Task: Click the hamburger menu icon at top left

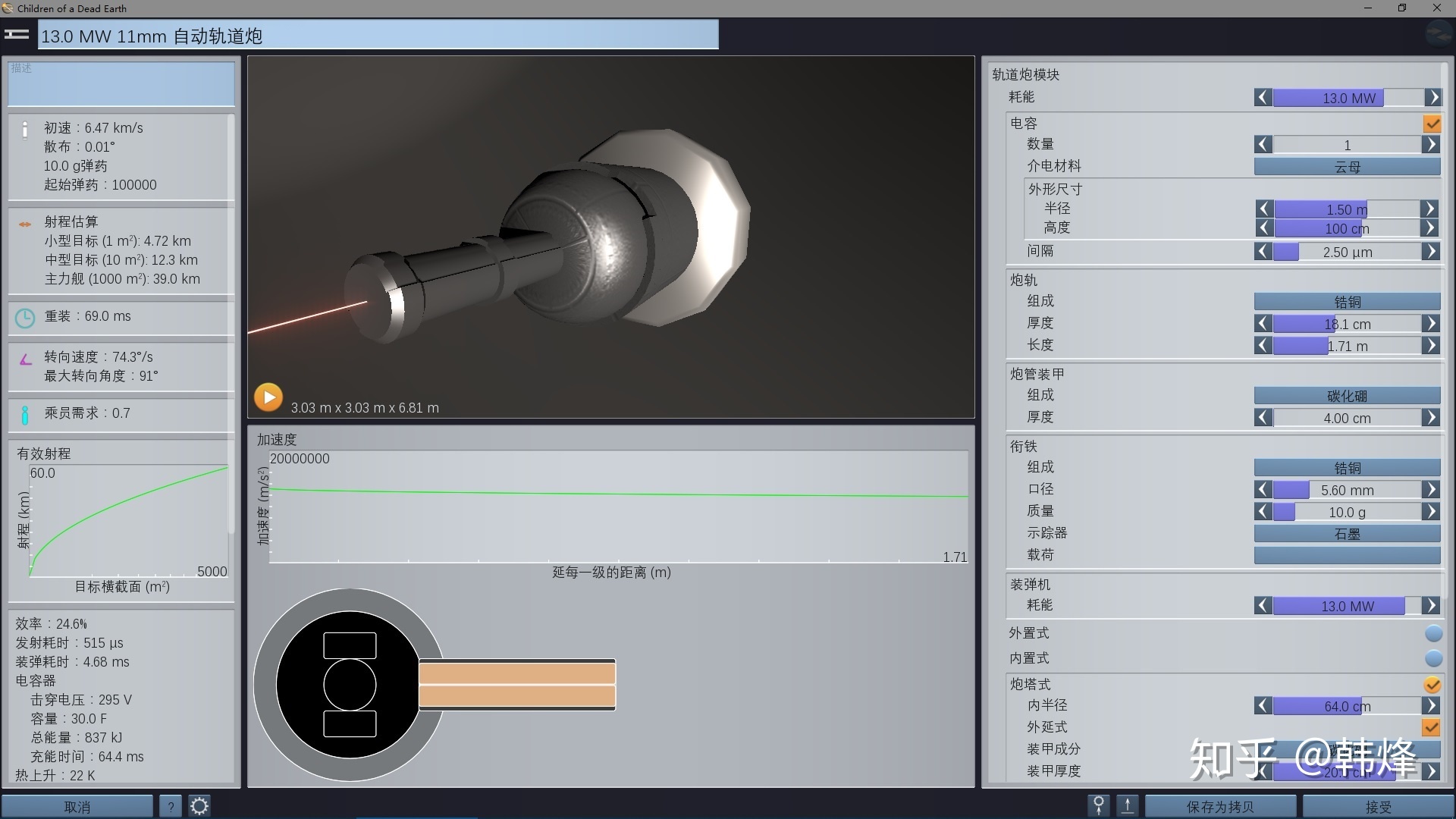Action: (x=17, y=35)
